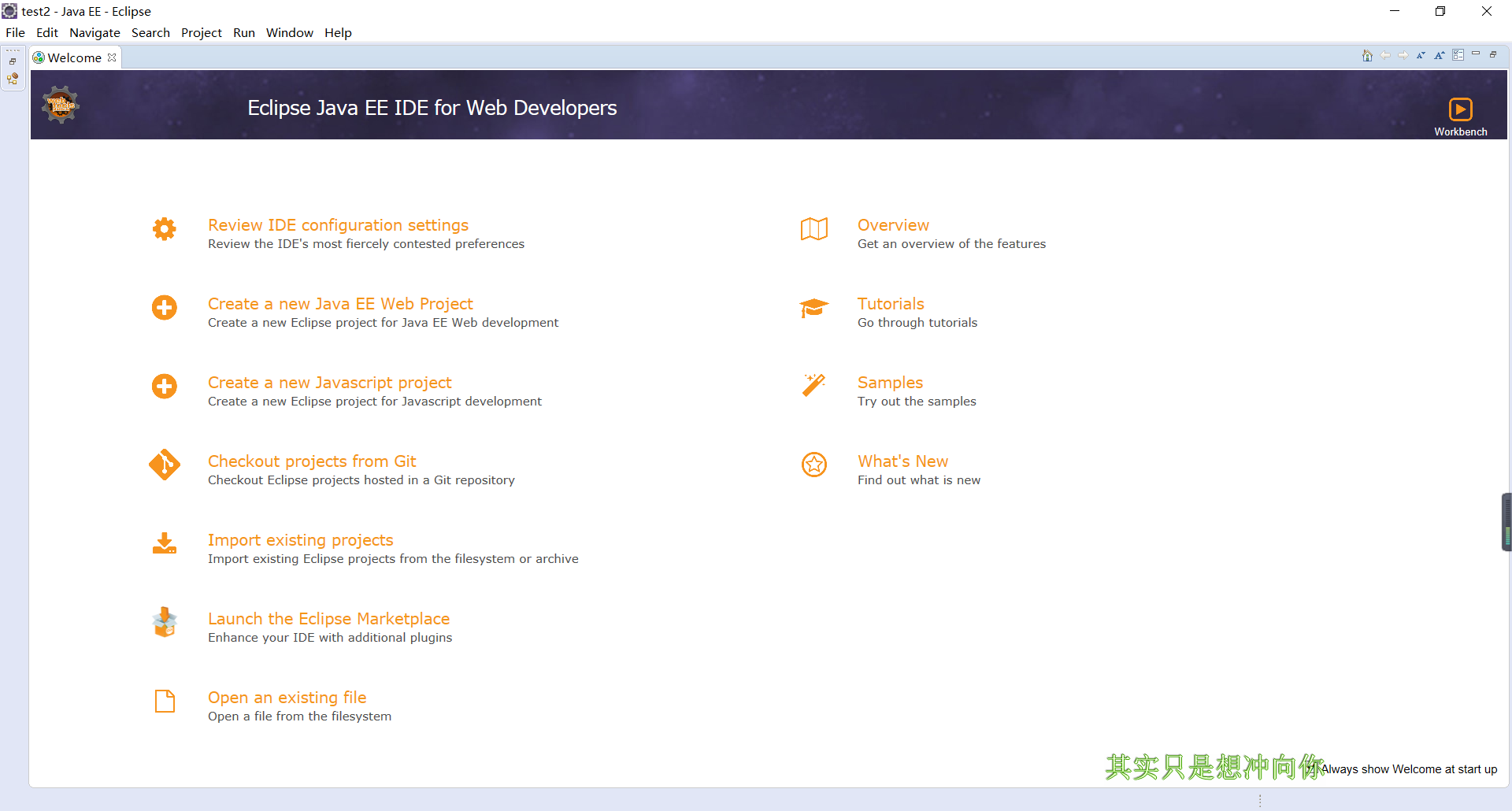Click the Home icon in Welcome toolbar

[x=1367, y=55]
